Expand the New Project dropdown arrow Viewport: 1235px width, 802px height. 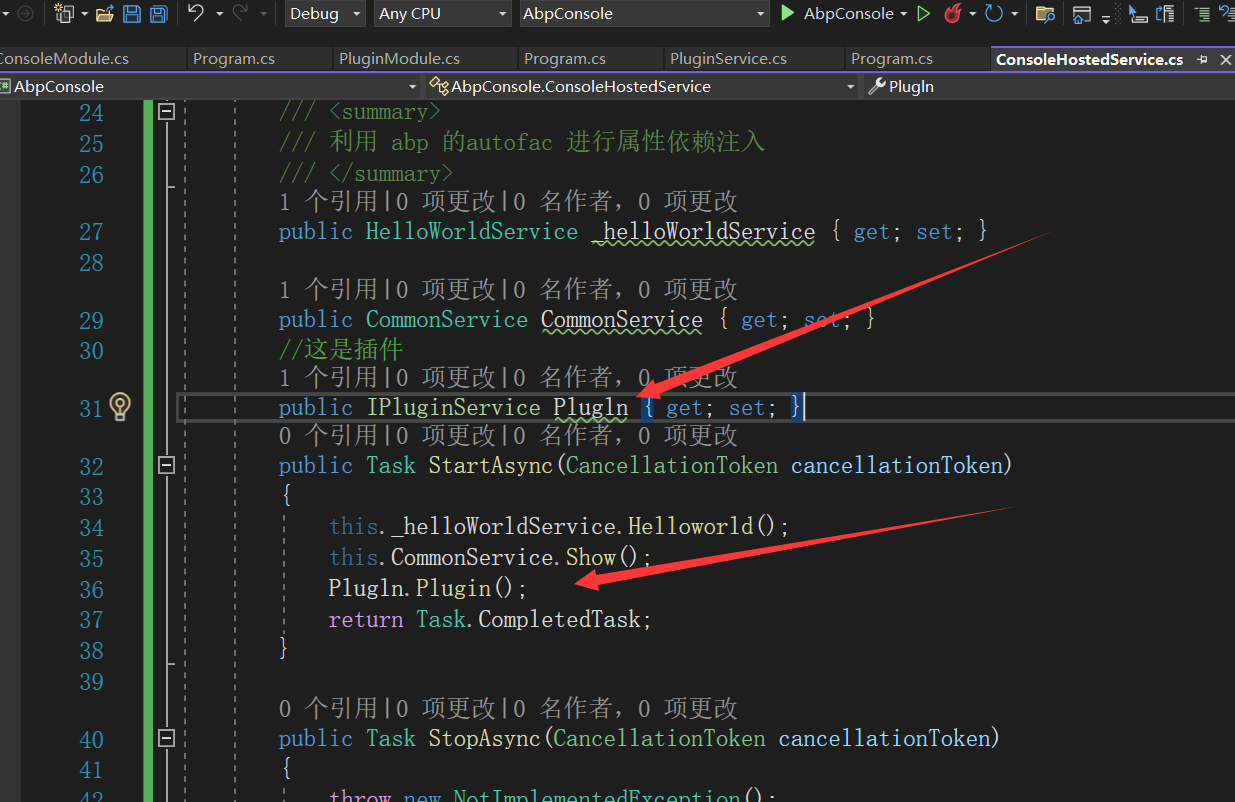pyautogui.click(x=83, y=14)
